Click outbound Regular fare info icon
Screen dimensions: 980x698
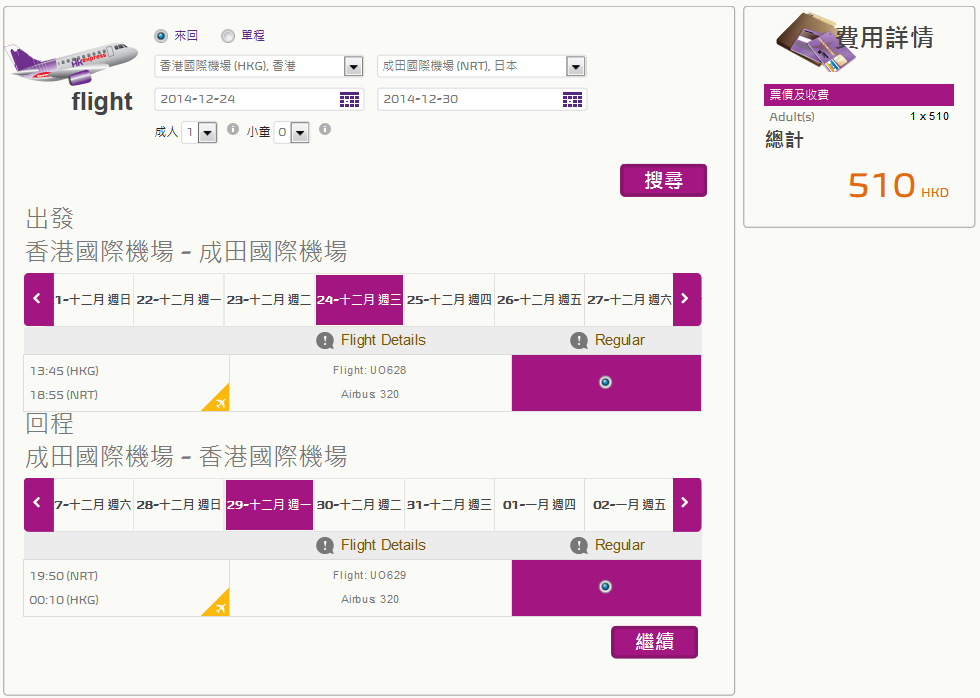(x=579, y=341)
